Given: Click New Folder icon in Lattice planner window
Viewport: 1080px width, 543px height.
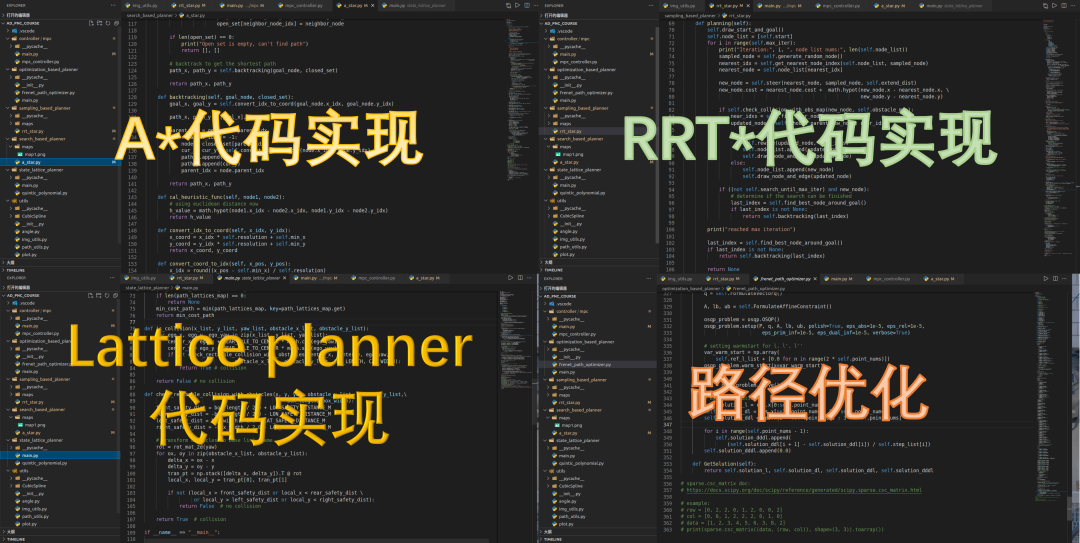Looking at the screenshot, I should click(x=98, y=296).
